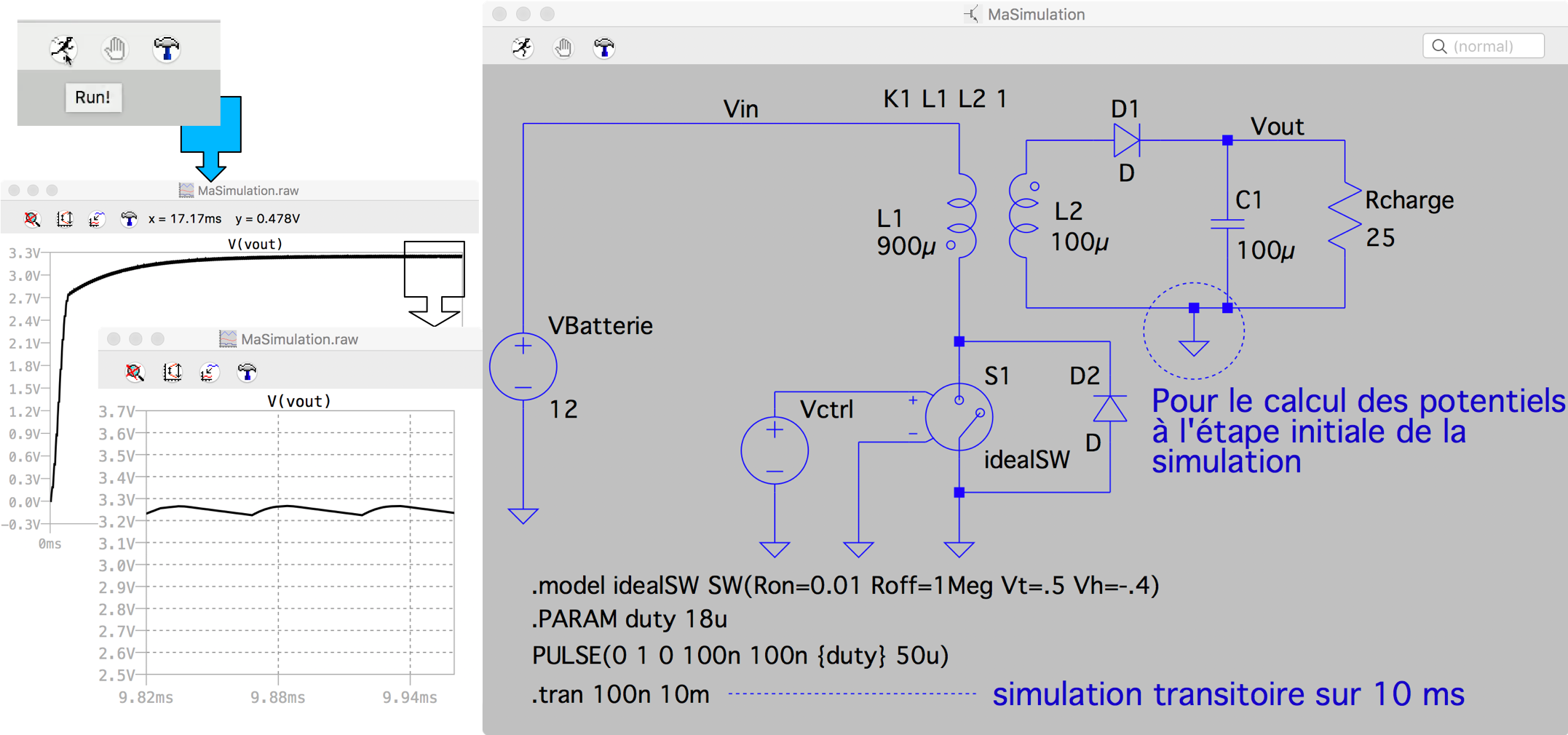Image resolution: width=1568 pixels, height=735 pixels.
Task: Click the running-man icon in the top-left enlarged toolbar
Action: pos(63,49)
